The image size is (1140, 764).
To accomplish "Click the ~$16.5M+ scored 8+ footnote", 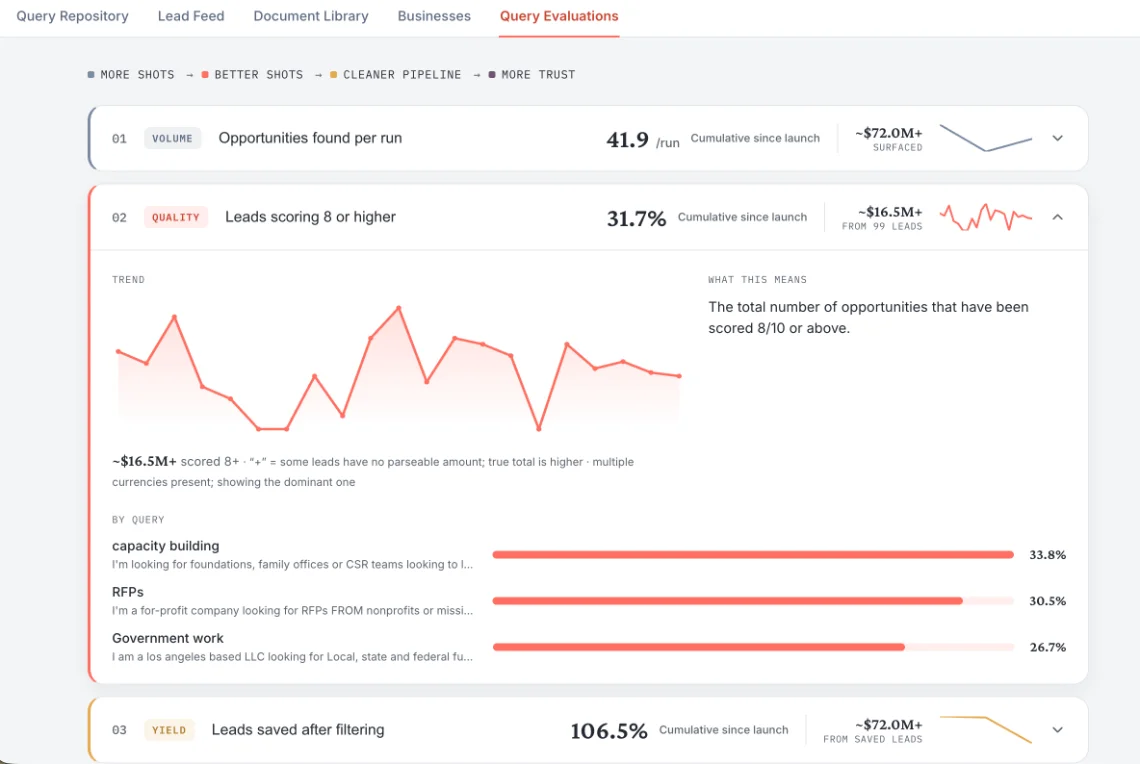I will (x=373, y=472).
